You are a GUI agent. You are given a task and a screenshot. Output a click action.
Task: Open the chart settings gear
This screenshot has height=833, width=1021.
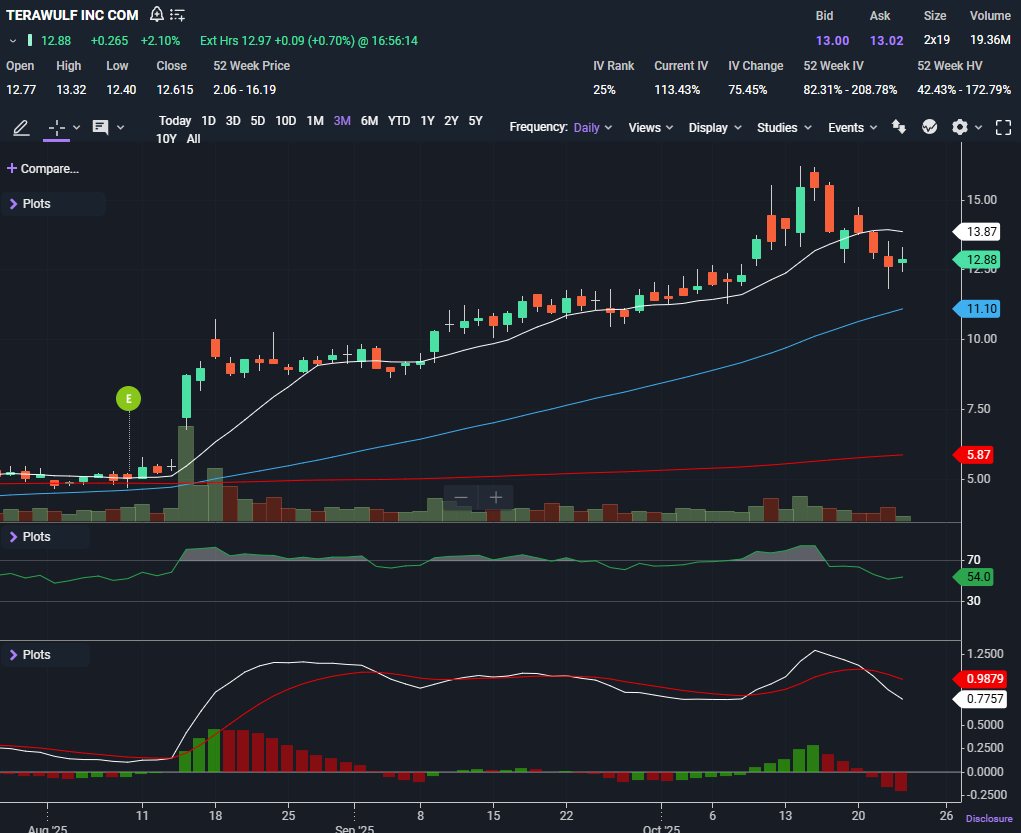click(x=959, y=127)
